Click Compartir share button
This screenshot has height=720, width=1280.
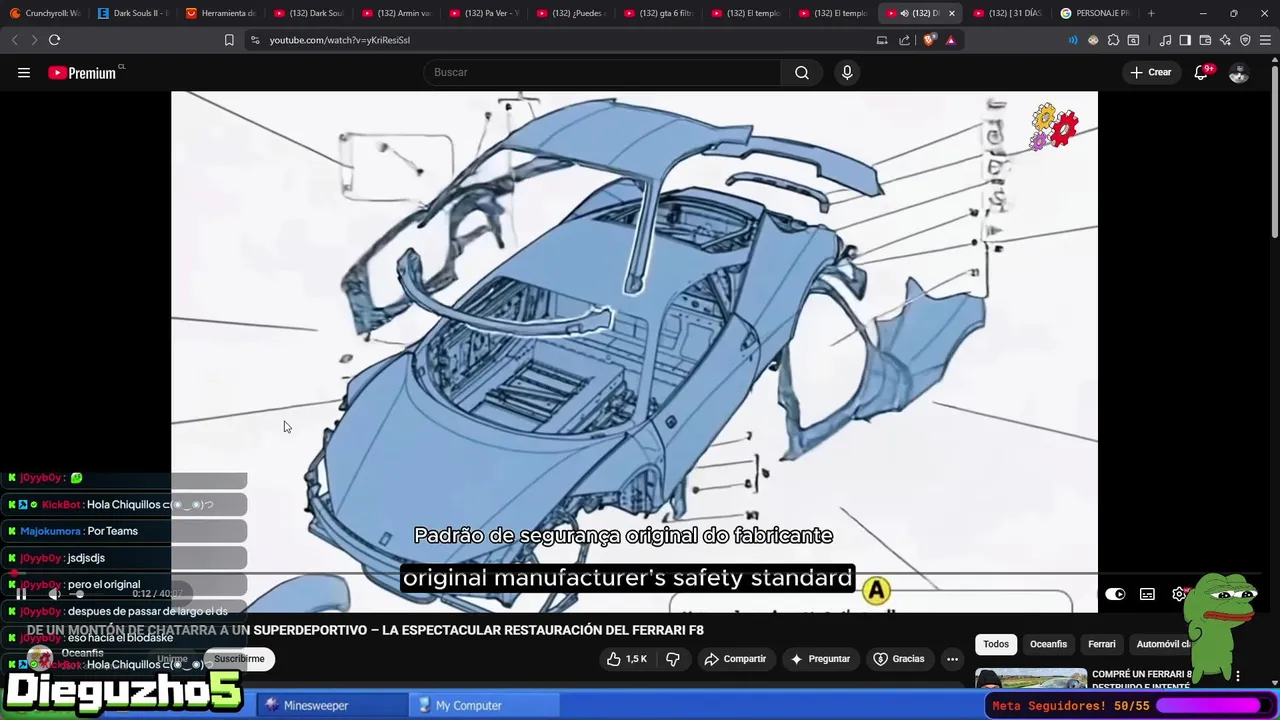[735, 659]
